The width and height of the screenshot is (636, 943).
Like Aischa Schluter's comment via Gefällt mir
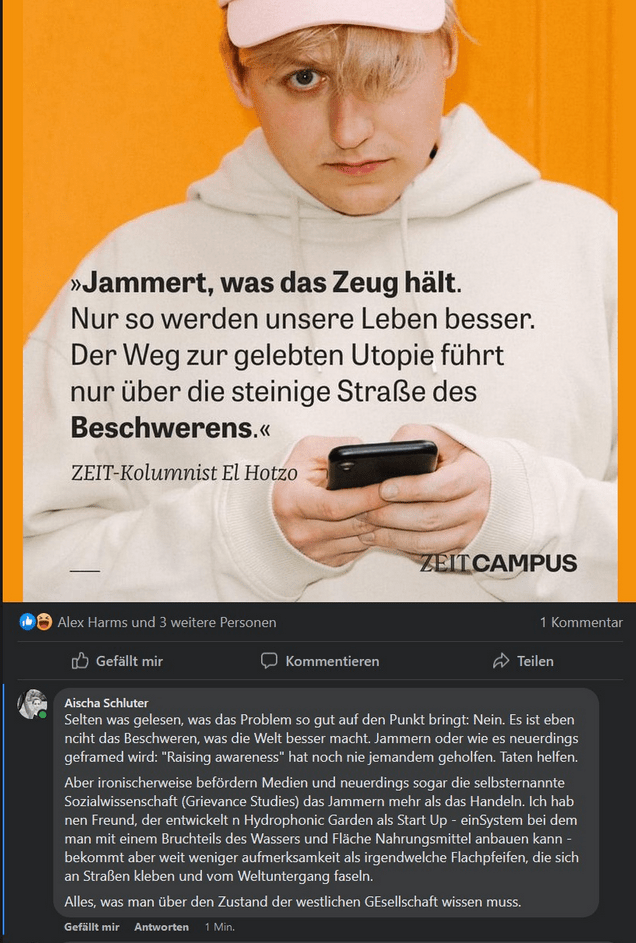tap(91, 927)
